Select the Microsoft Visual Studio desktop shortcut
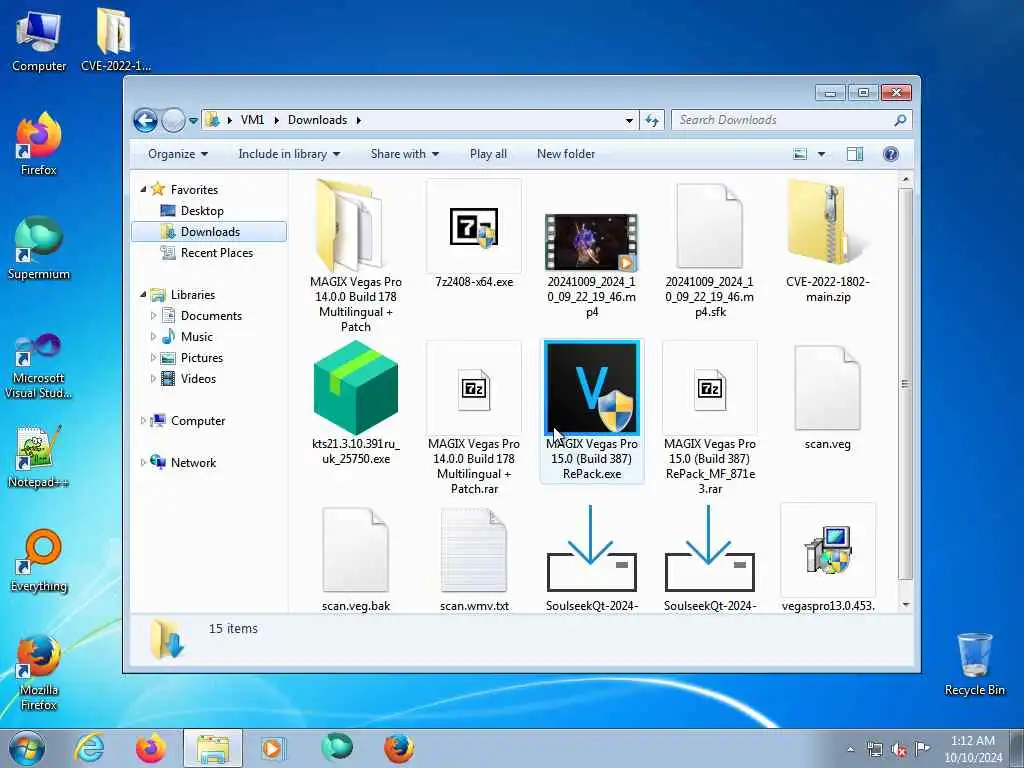Screen dimensions: 1024x768 pos(39,366)
